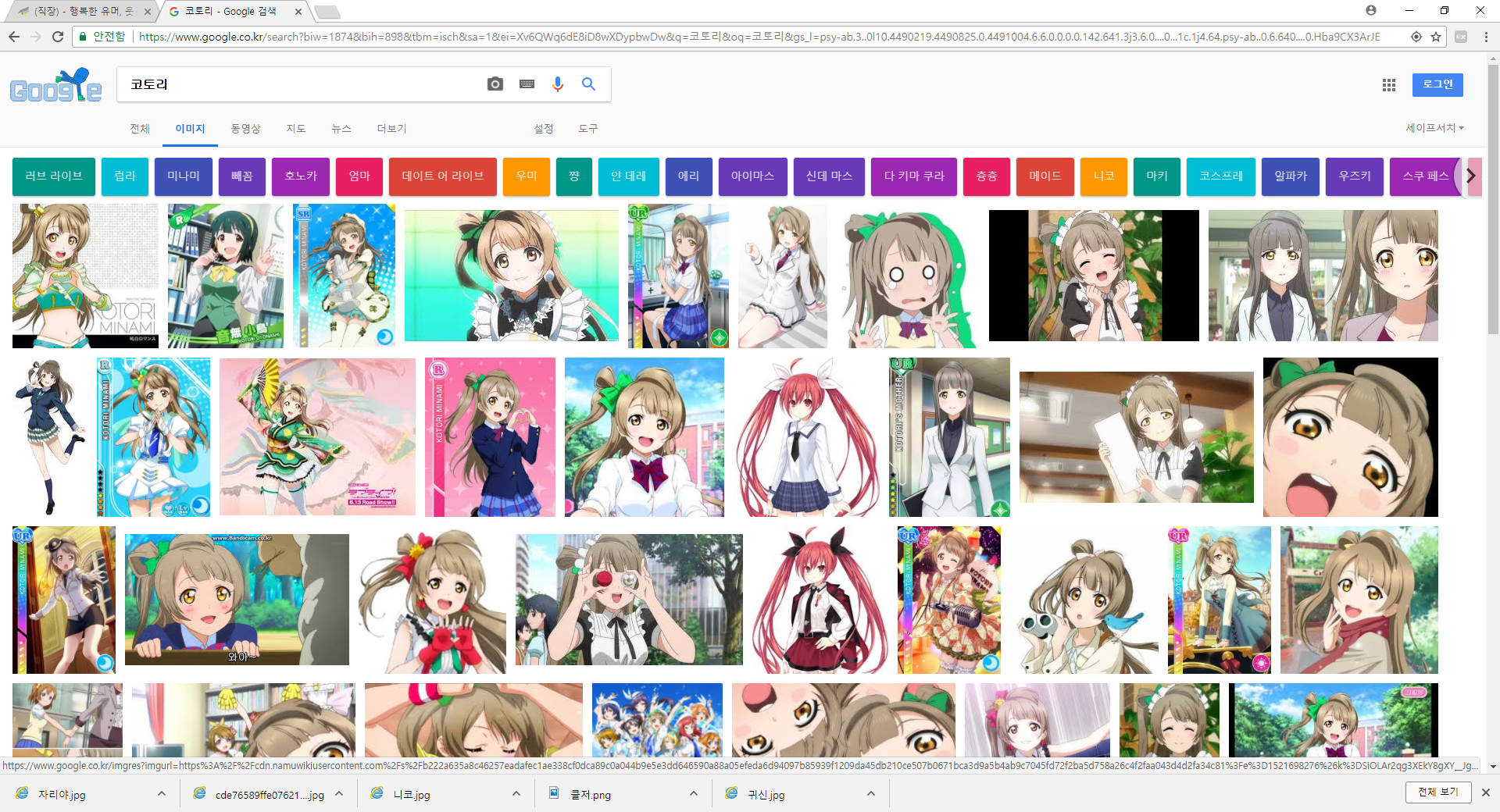Open the Google apps grid

[1389, 85]
